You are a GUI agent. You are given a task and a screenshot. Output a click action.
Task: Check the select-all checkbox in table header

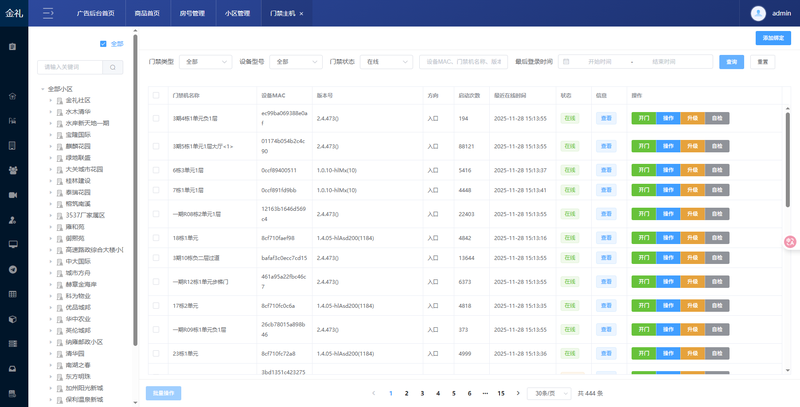pos(156,95)
